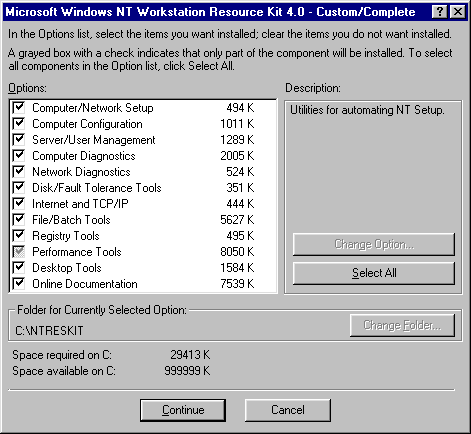Click the C:\NTRESKIT folder path

(x=49, y=331)
